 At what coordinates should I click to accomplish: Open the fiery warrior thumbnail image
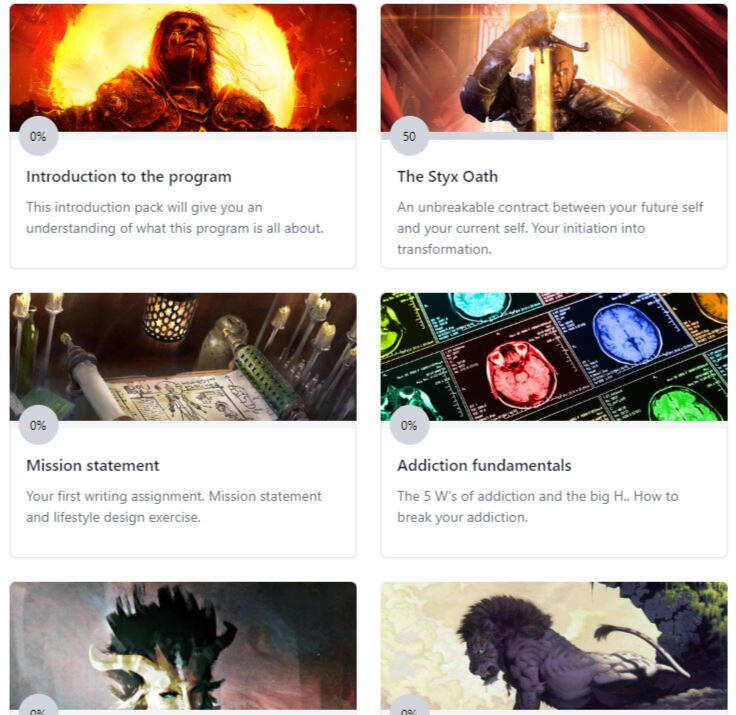183,68
